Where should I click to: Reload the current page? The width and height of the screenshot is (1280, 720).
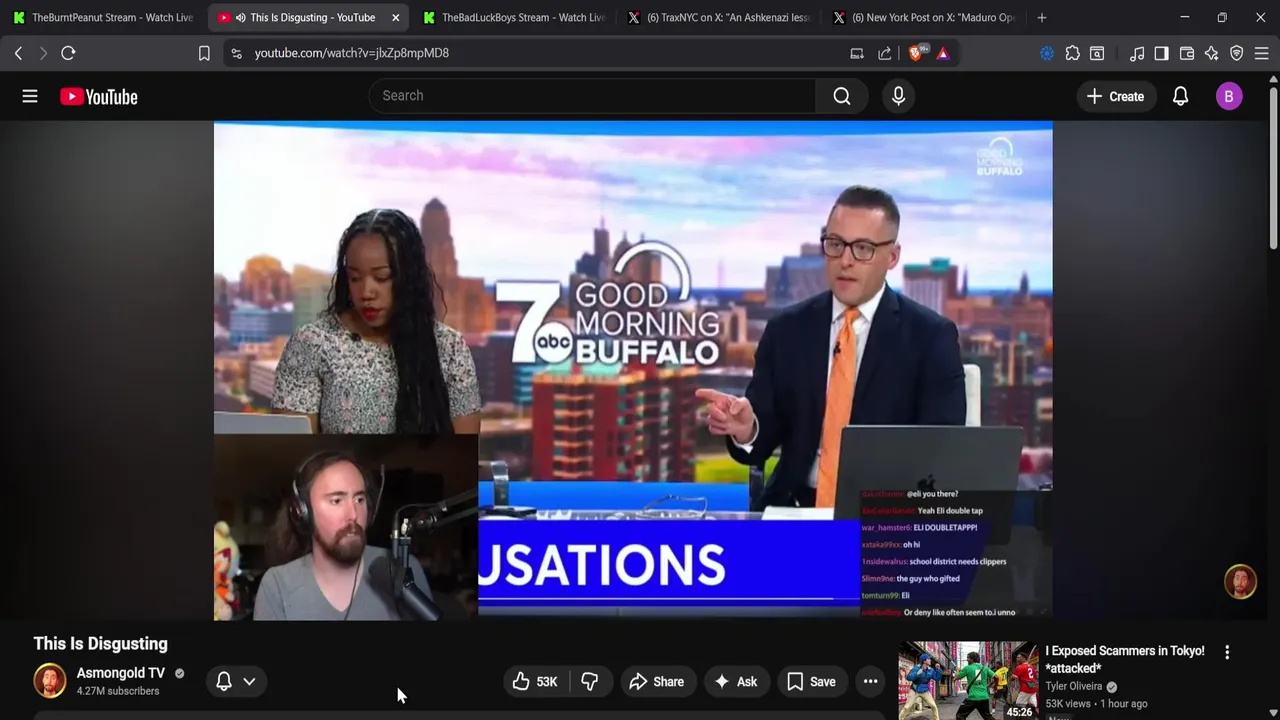(x=68, y=53)
